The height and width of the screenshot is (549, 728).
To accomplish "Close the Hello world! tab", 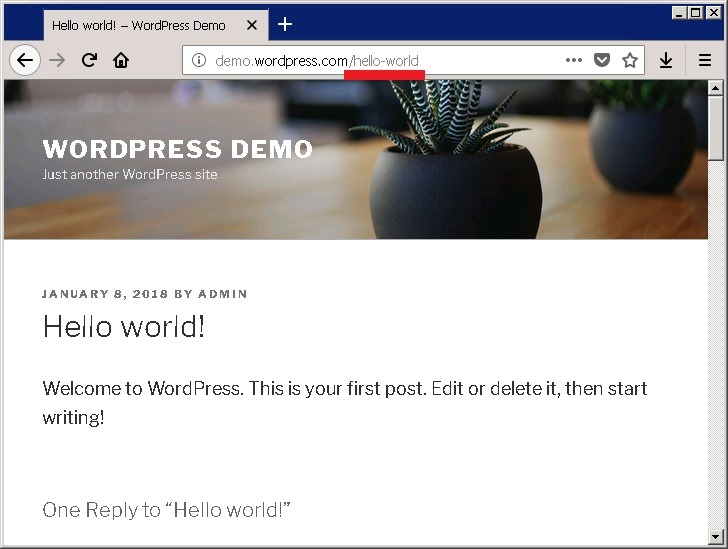I will [252, 25].
